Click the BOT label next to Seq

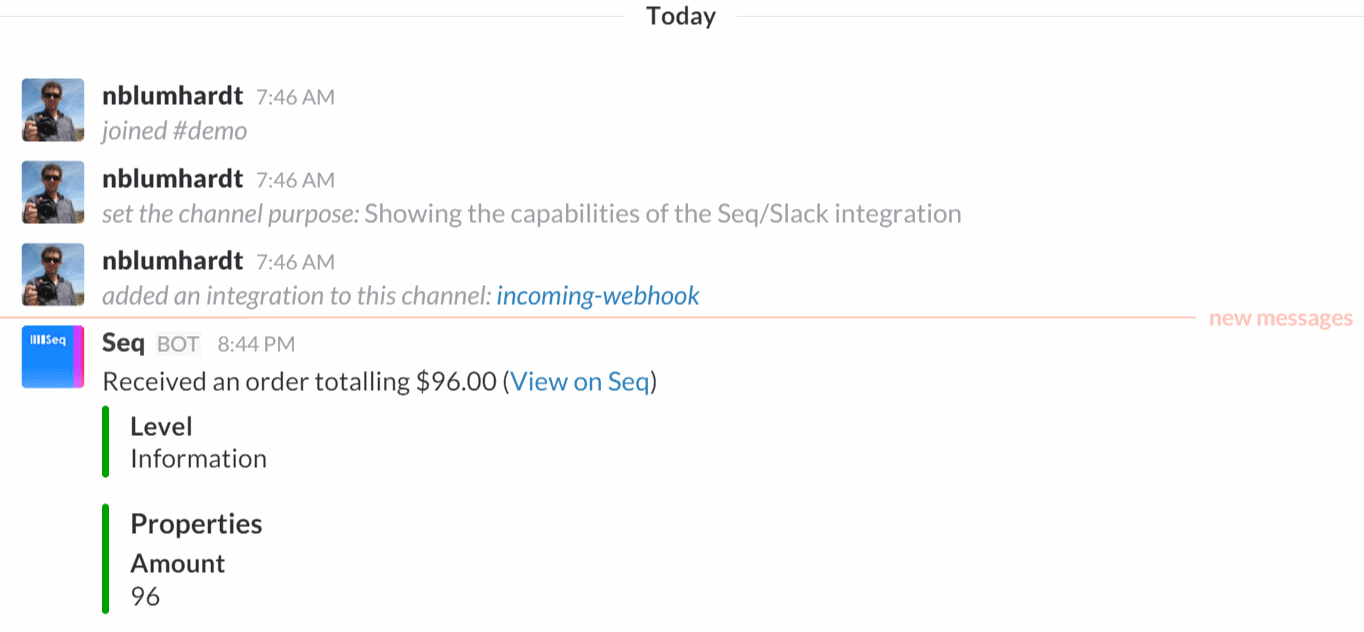pyautogui.click(x=178, y=345)
